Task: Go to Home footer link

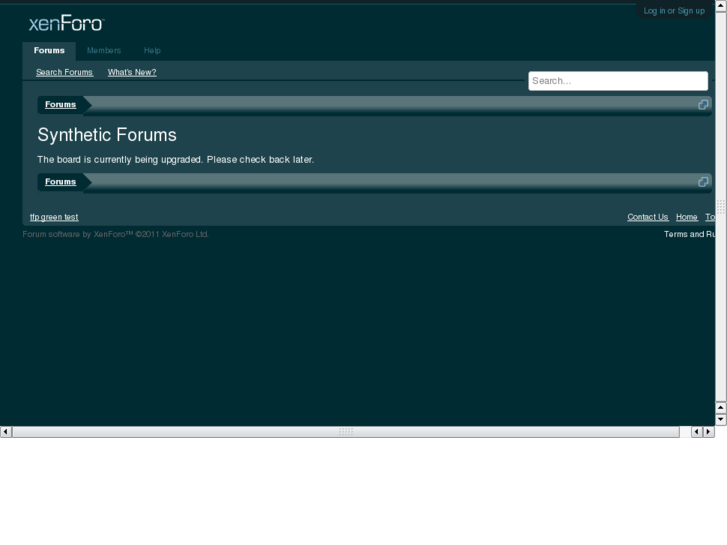Action: (x=687, y=217)
